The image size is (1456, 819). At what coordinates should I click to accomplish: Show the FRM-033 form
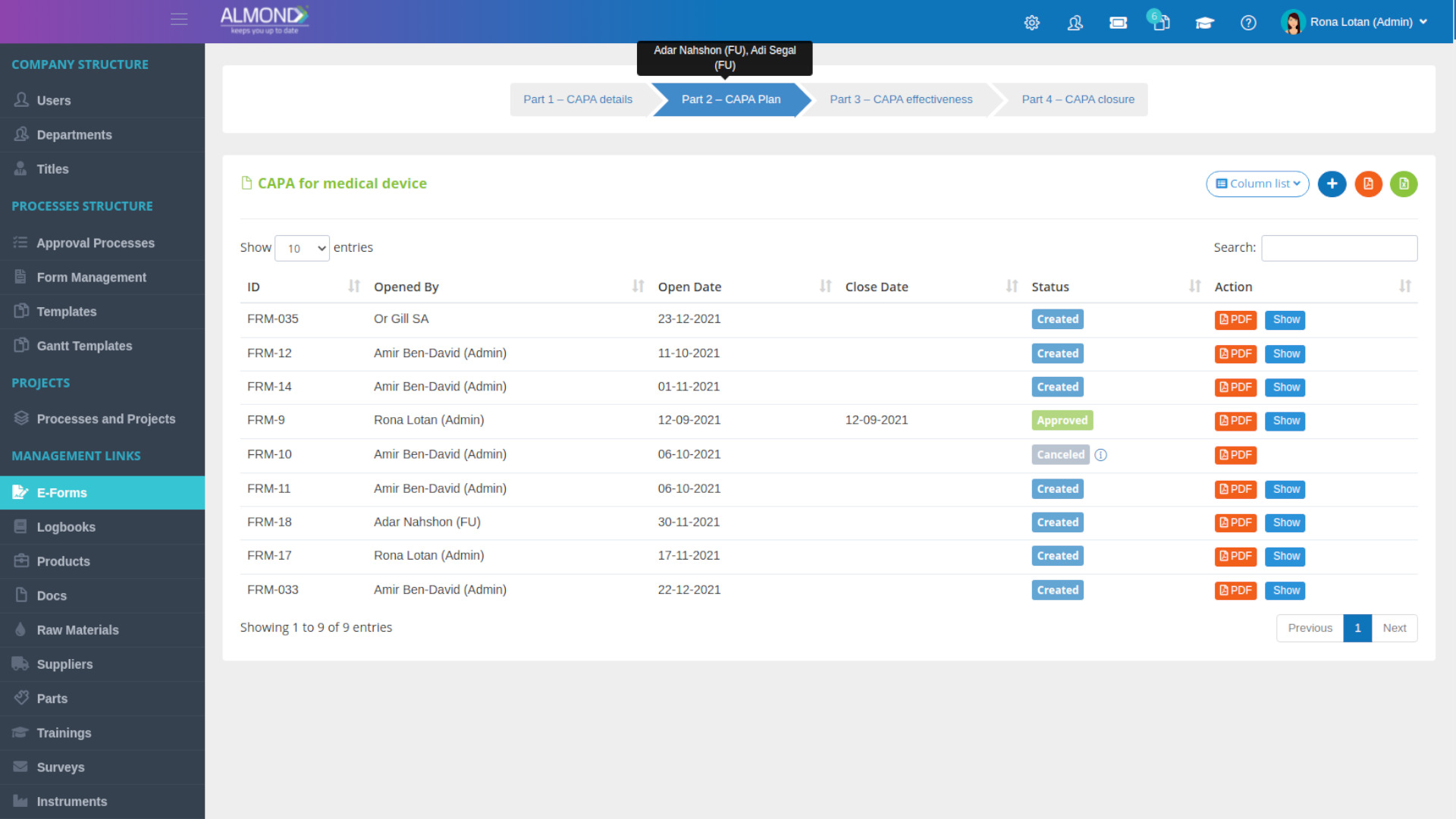click(x=1285, y=591)
